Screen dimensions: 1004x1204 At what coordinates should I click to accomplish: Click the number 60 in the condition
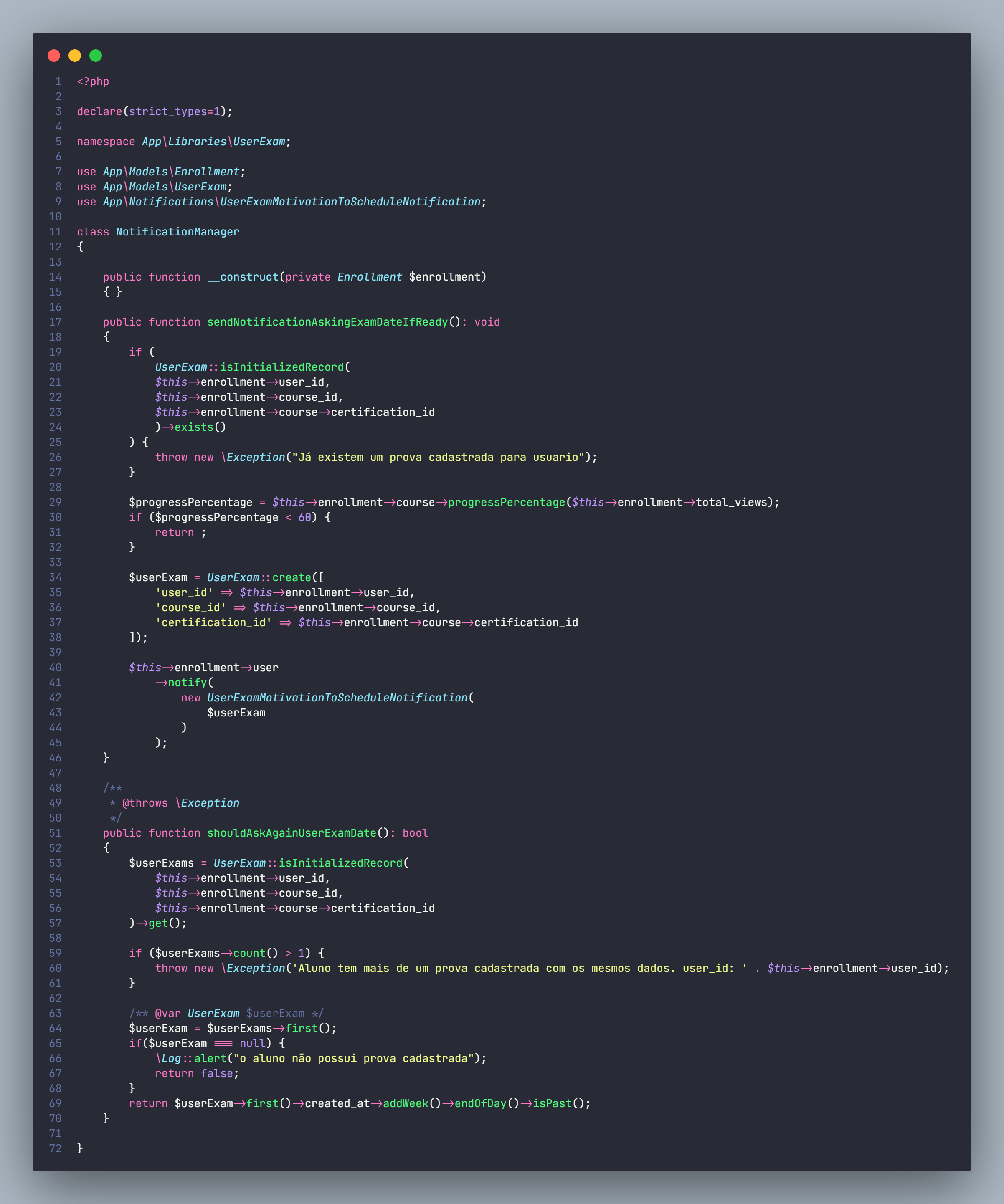point(304,517)
